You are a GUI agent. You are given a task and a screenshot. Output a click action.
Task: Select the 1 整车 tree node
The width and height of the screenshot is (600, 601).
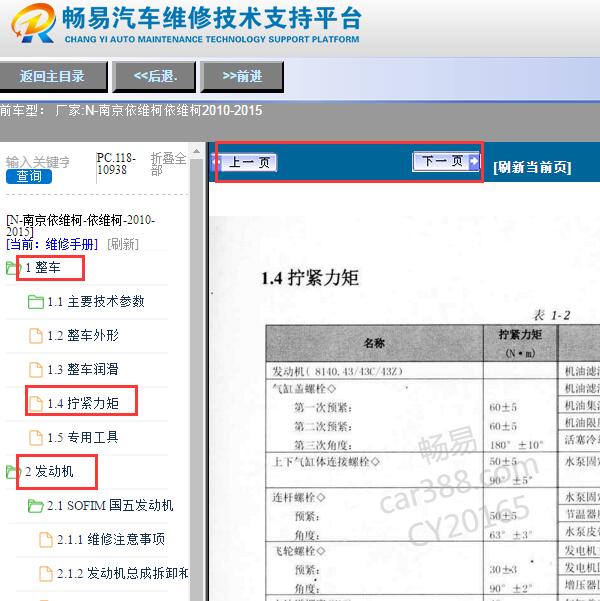point(43,268)
